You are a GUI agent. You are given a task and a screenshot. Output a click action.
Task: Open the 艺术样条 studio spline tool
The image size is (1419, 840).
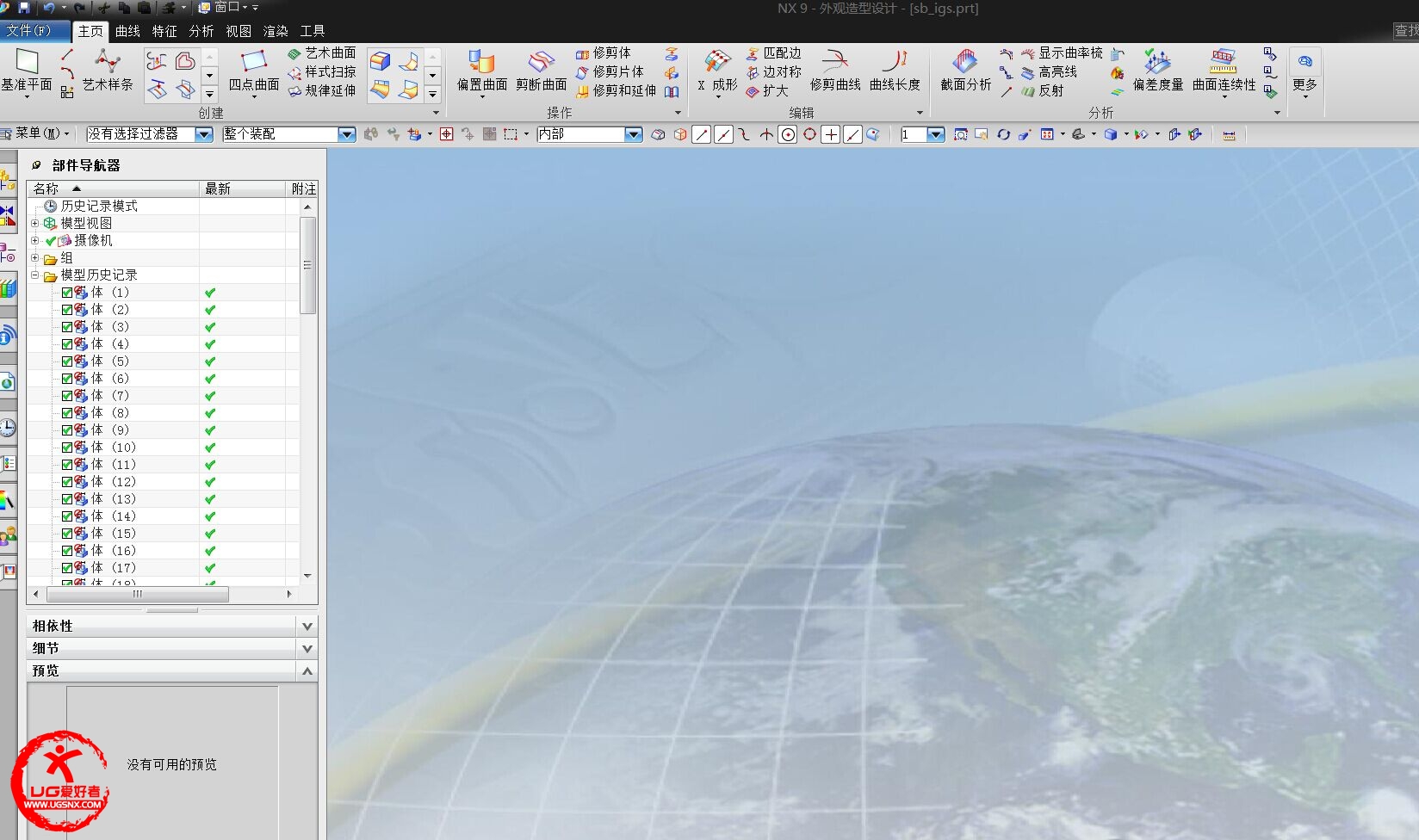point(108,71)
